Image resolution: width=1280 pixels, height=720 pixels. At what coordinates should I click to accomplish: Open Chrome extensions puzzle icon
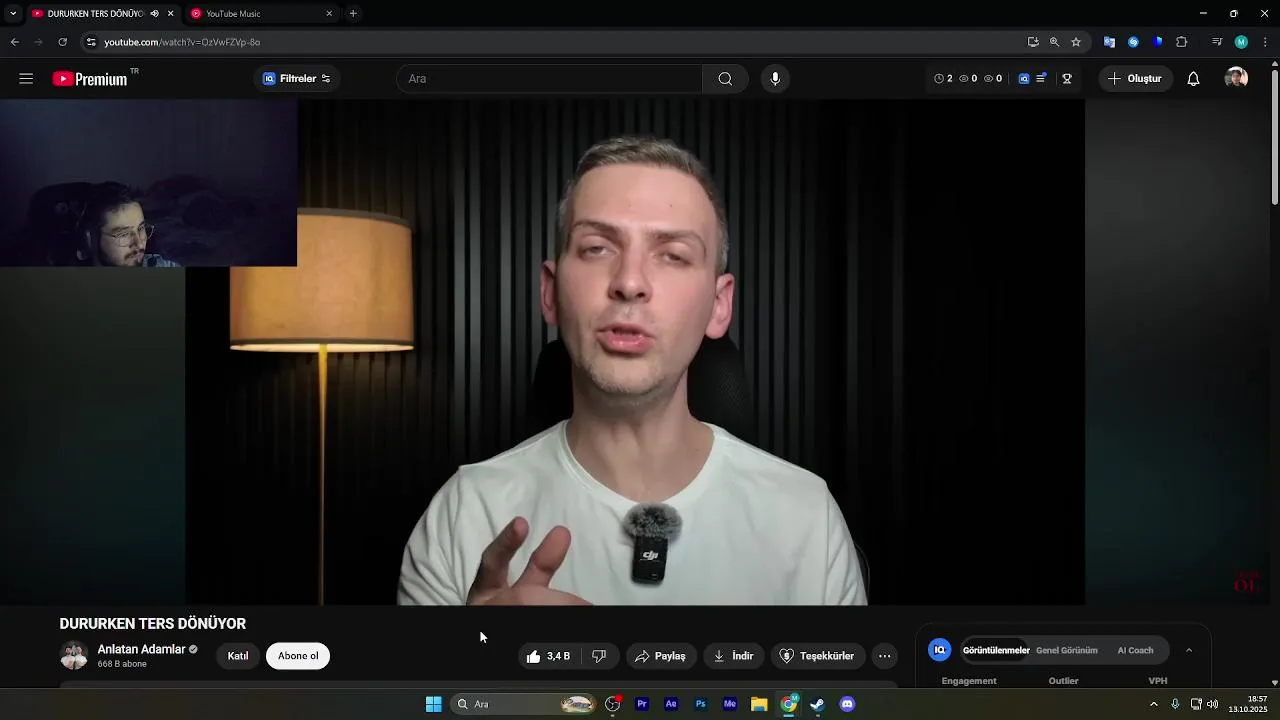coord(1182,42)
